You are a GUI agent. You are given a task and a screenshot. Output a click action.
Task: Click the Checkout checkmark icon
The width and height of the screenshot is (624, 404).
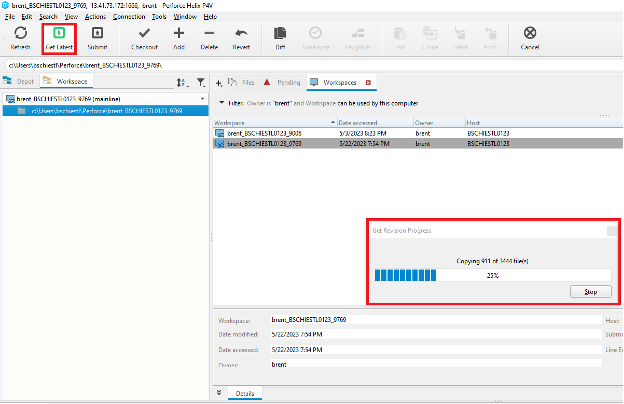[144, 33]
